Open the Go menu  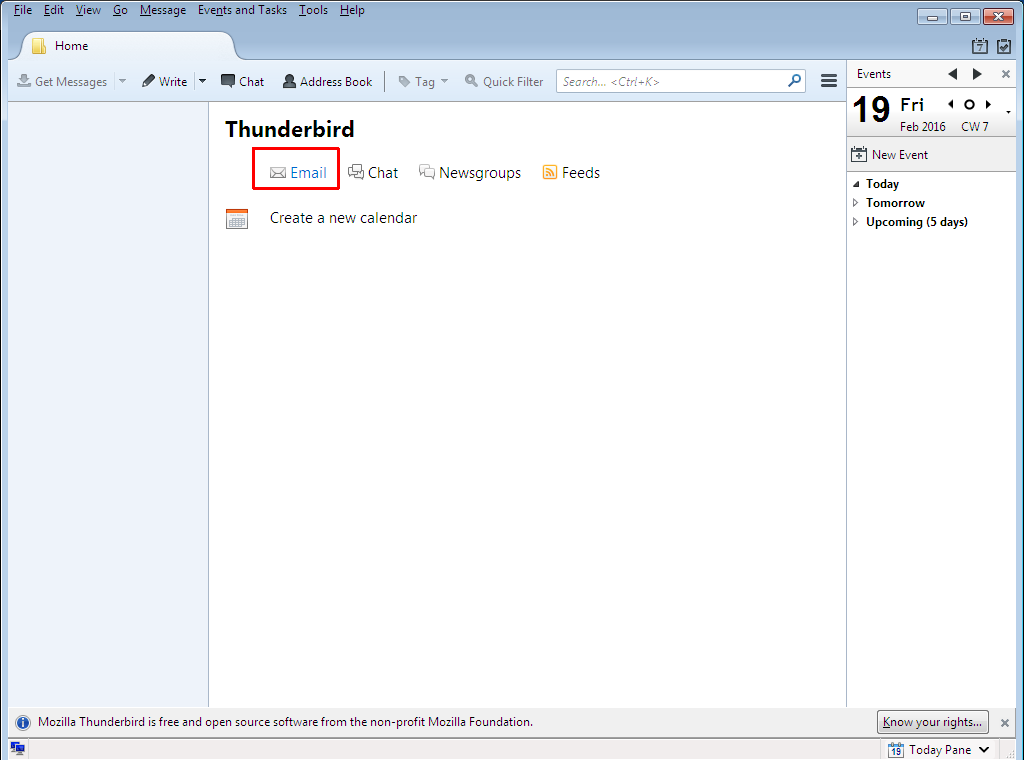(x=120, y=10)
